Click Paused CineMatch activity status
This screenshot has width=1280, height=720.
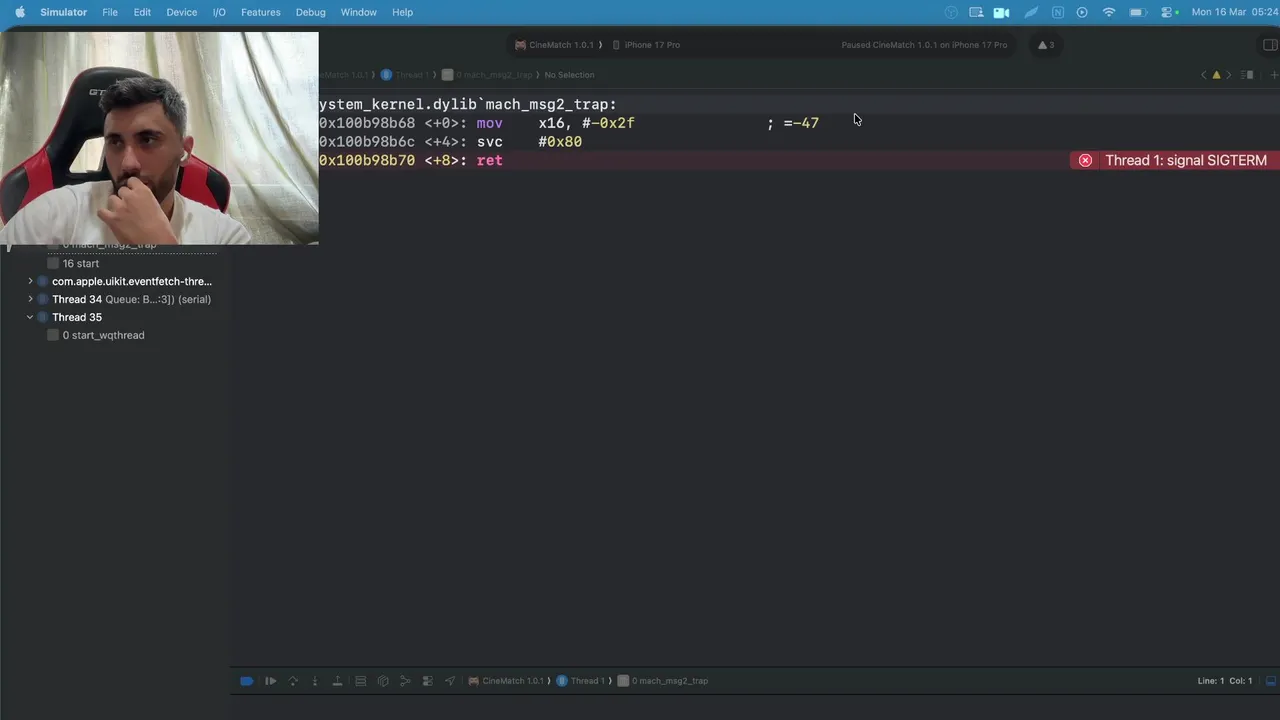pyautogui.click(x=924, y=45)
